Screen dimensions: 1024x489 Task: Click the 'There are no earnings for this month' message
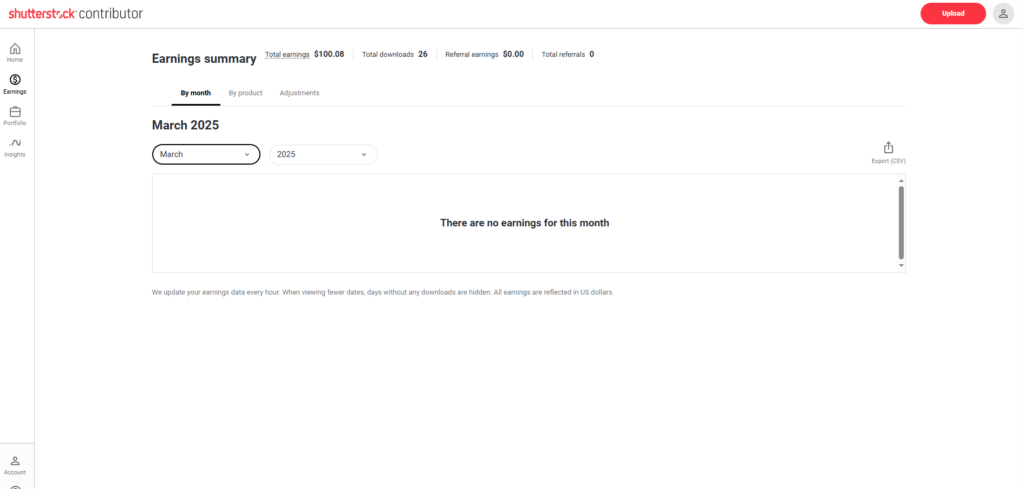pos(524,223)
